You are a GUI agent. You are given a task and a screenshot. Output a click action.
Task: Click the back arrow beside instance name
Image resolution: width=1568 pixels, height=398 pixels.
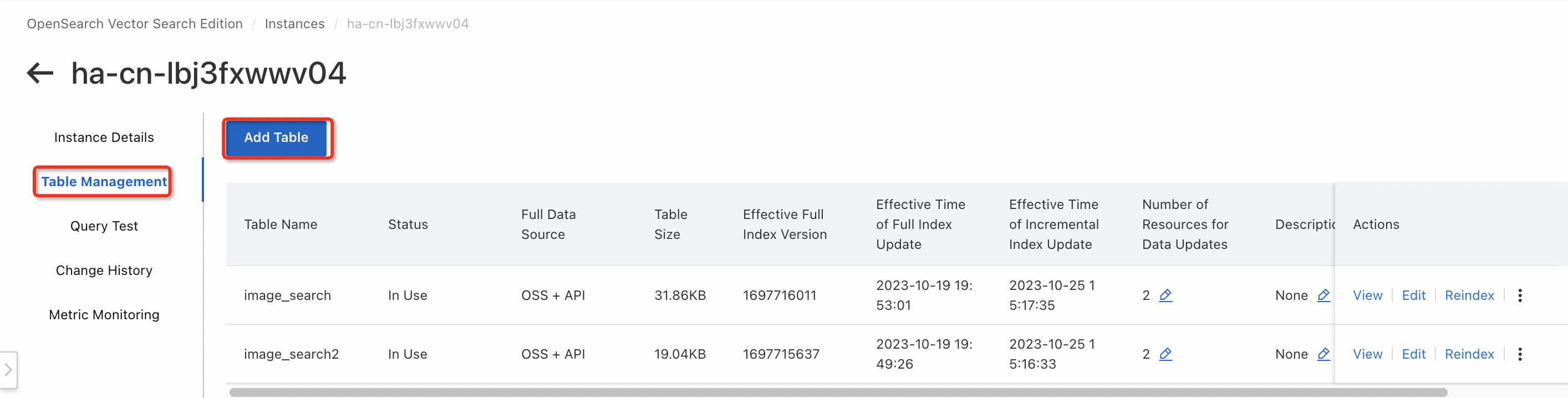40,73
